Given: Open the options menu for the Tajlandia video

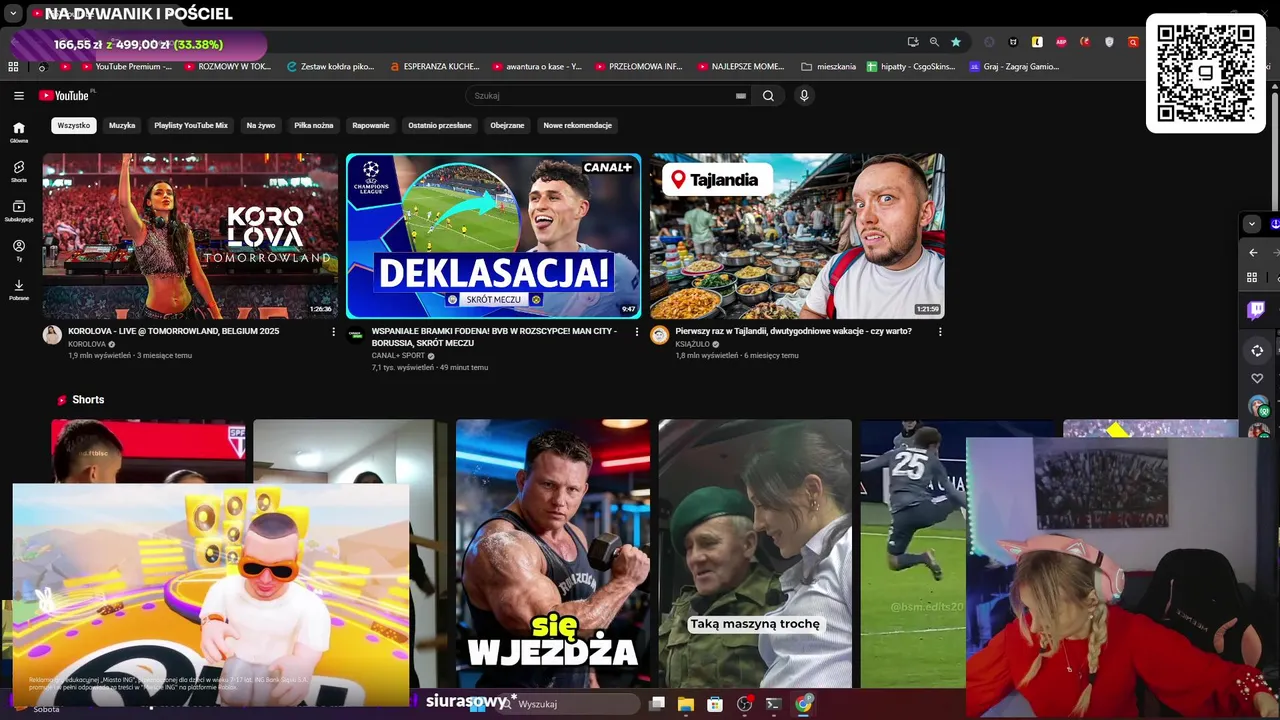Looking at the screenshot, I should pos(940,332).
